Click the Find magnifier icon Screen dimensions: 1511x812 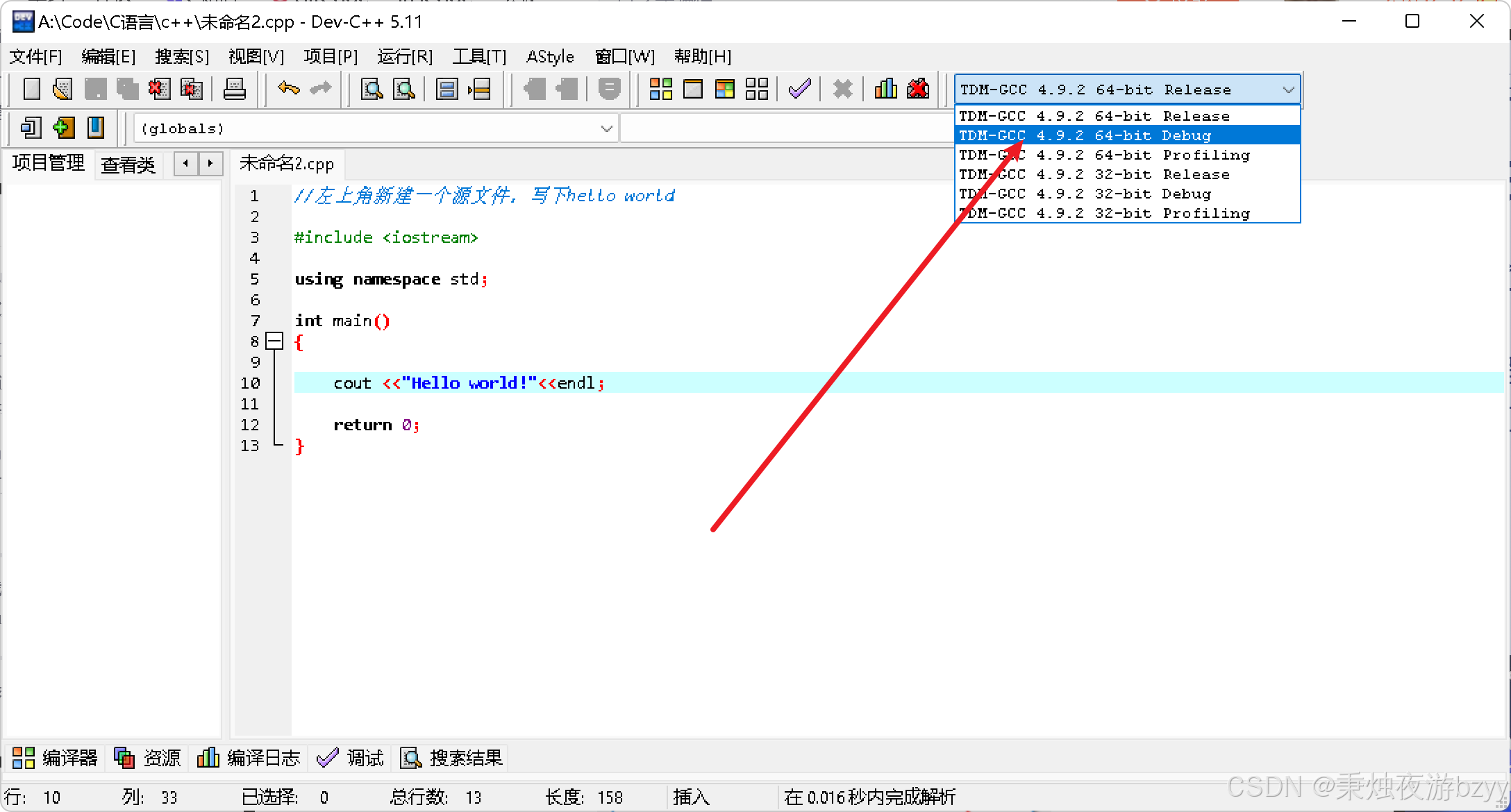click(x=372, y=89)
